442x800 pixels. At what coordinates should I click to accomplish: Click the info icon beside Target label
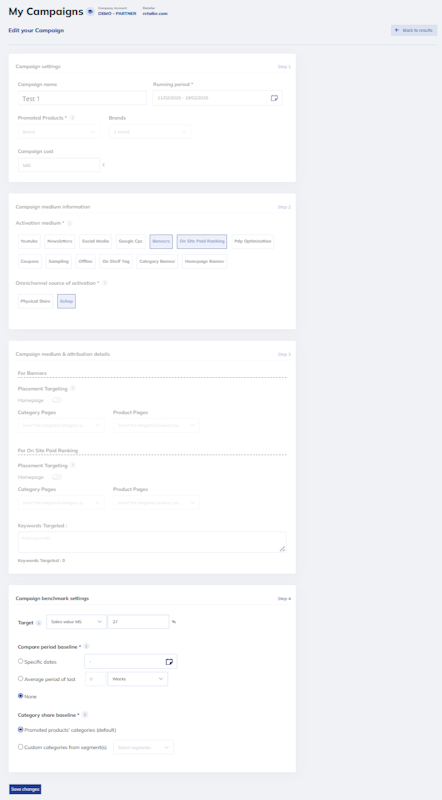point(39,622)
